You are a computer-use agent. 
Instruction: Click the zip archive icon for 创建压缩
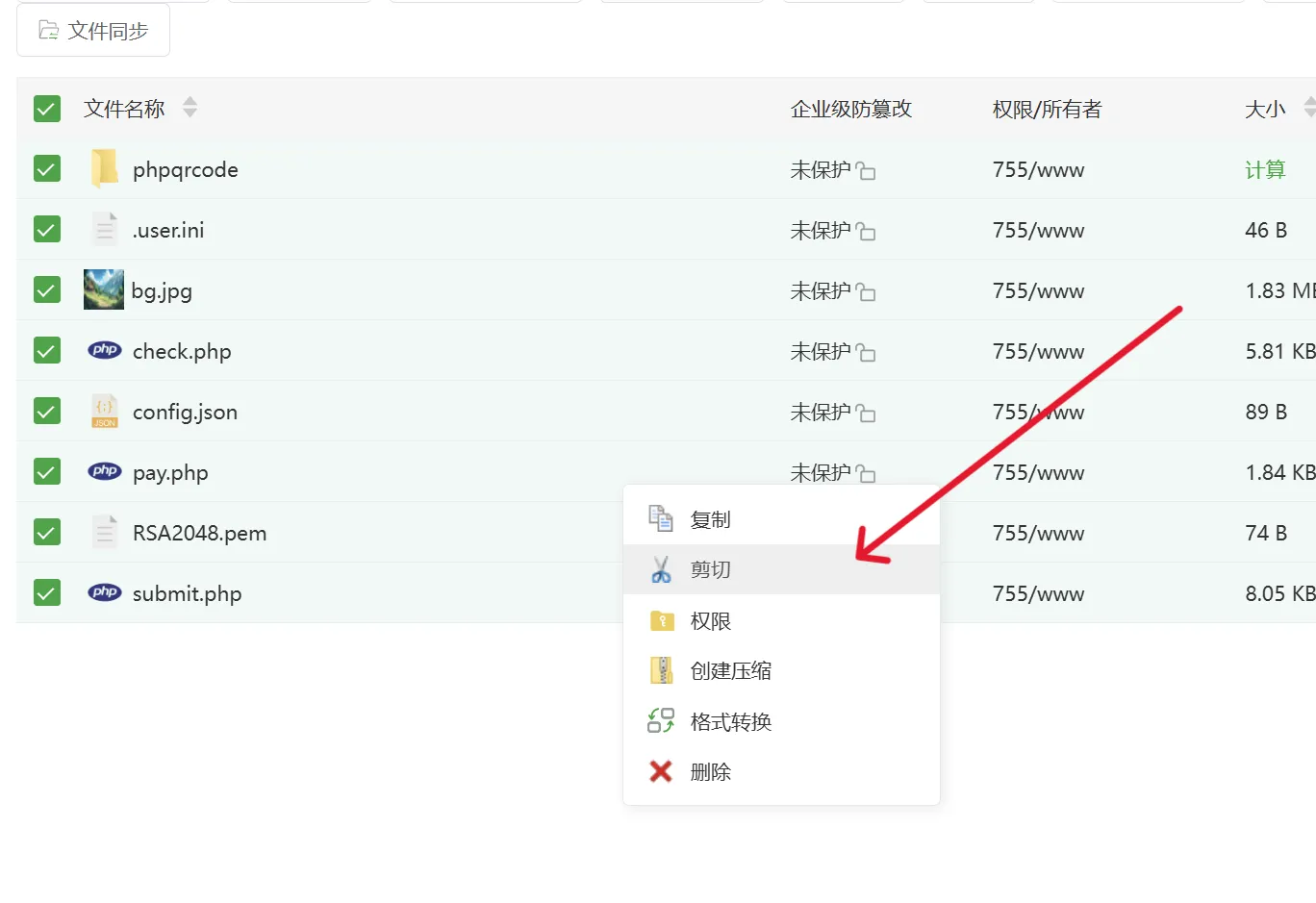[x=661, y=670]
